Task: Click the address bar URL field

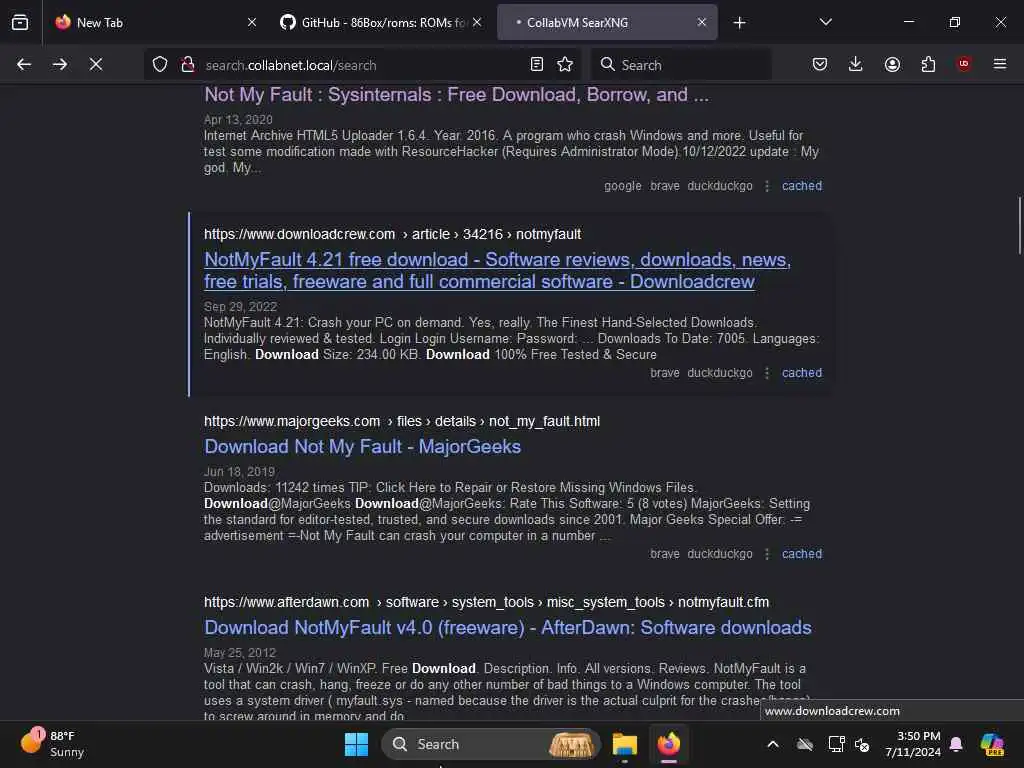Action: click(x=362, y=65)
